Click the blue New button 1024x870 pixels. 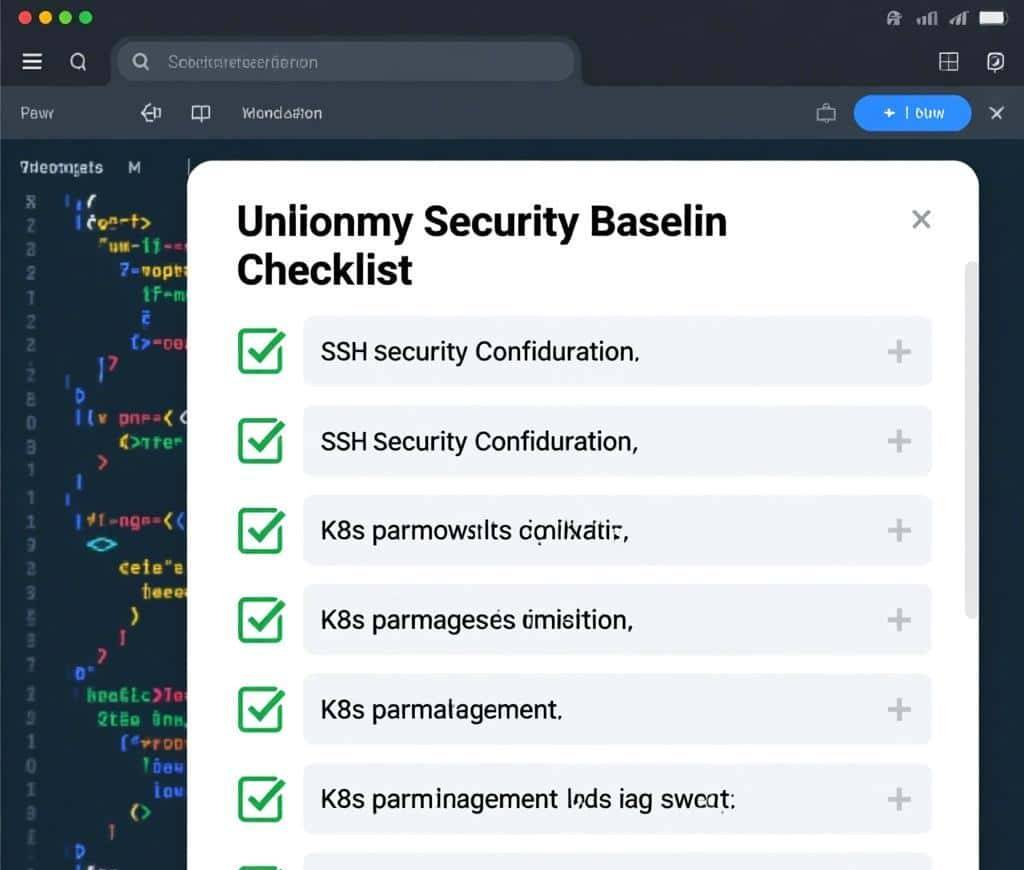[x=912, y=113]
